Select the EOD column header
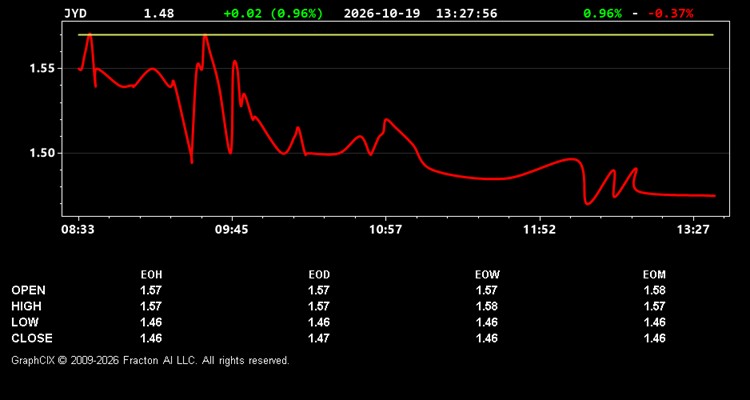 pyautogui.click(x=319, y=275)
